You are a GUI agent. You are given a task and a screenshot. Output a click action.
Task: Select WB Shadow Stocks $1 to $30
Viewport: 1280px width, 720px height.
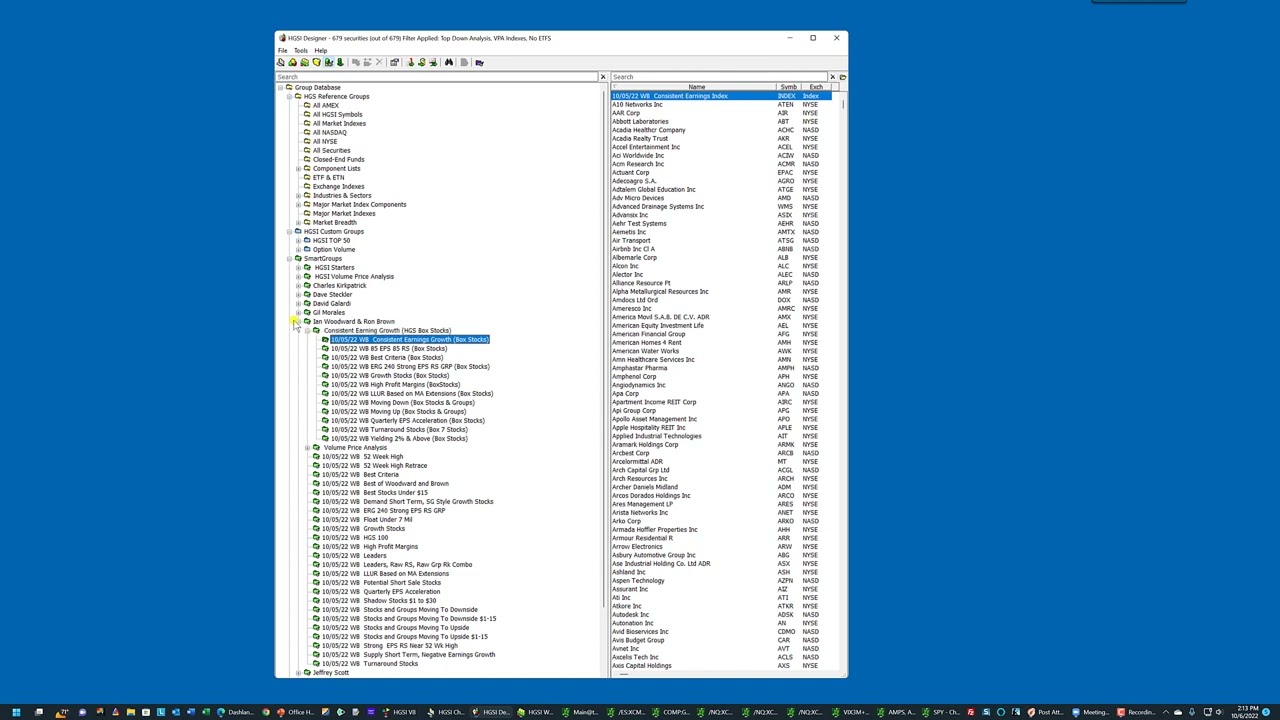pos(379,601)
